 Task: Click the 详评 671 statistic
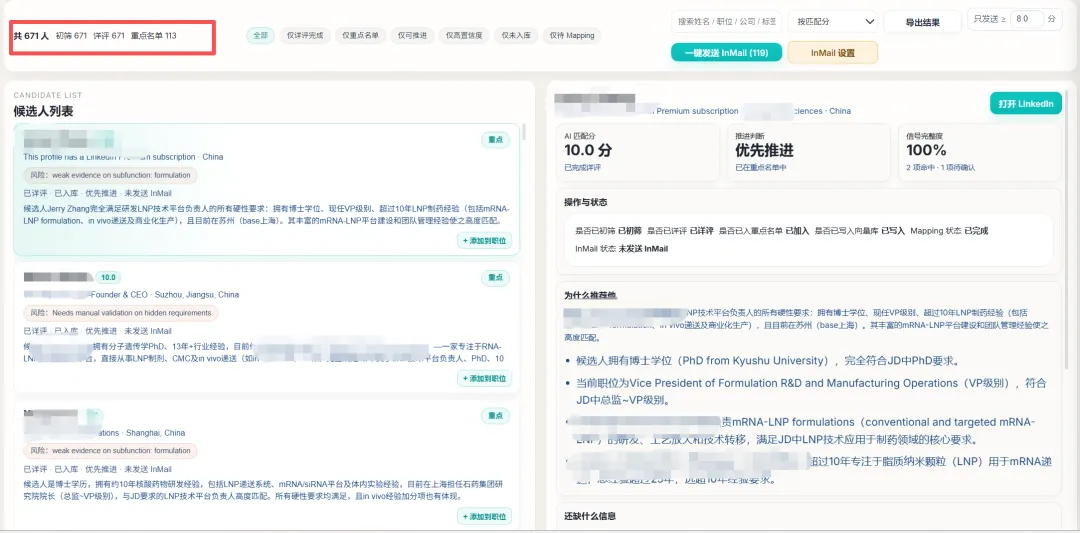click(x=109, y=36)
